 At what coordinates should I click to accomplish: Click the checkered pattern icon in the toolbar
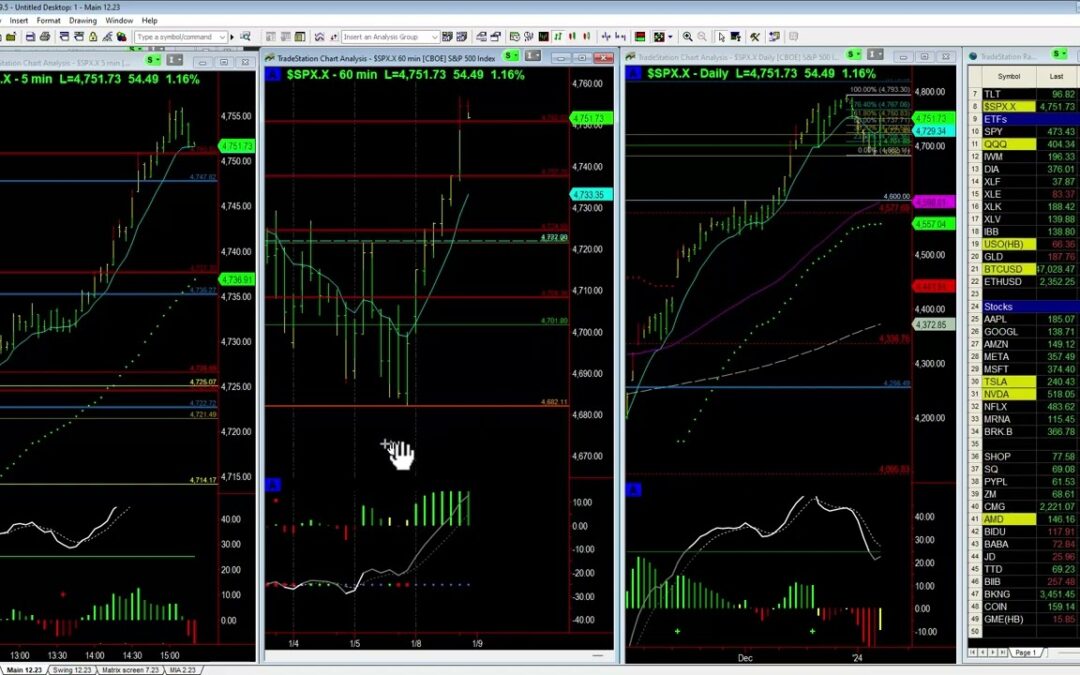pyautogui.click(x=658, y=37)
